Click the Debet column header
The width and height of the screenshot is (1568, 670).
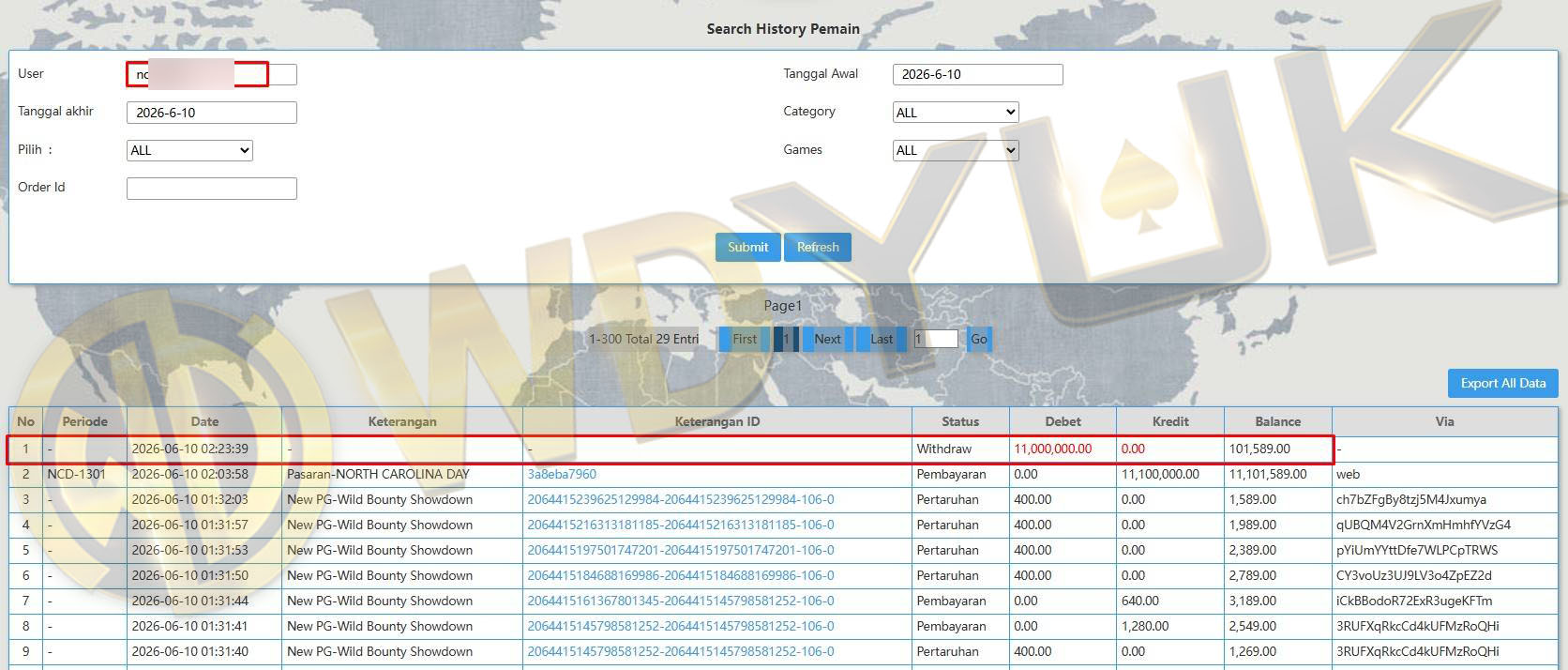click(x=1063, y=421)
